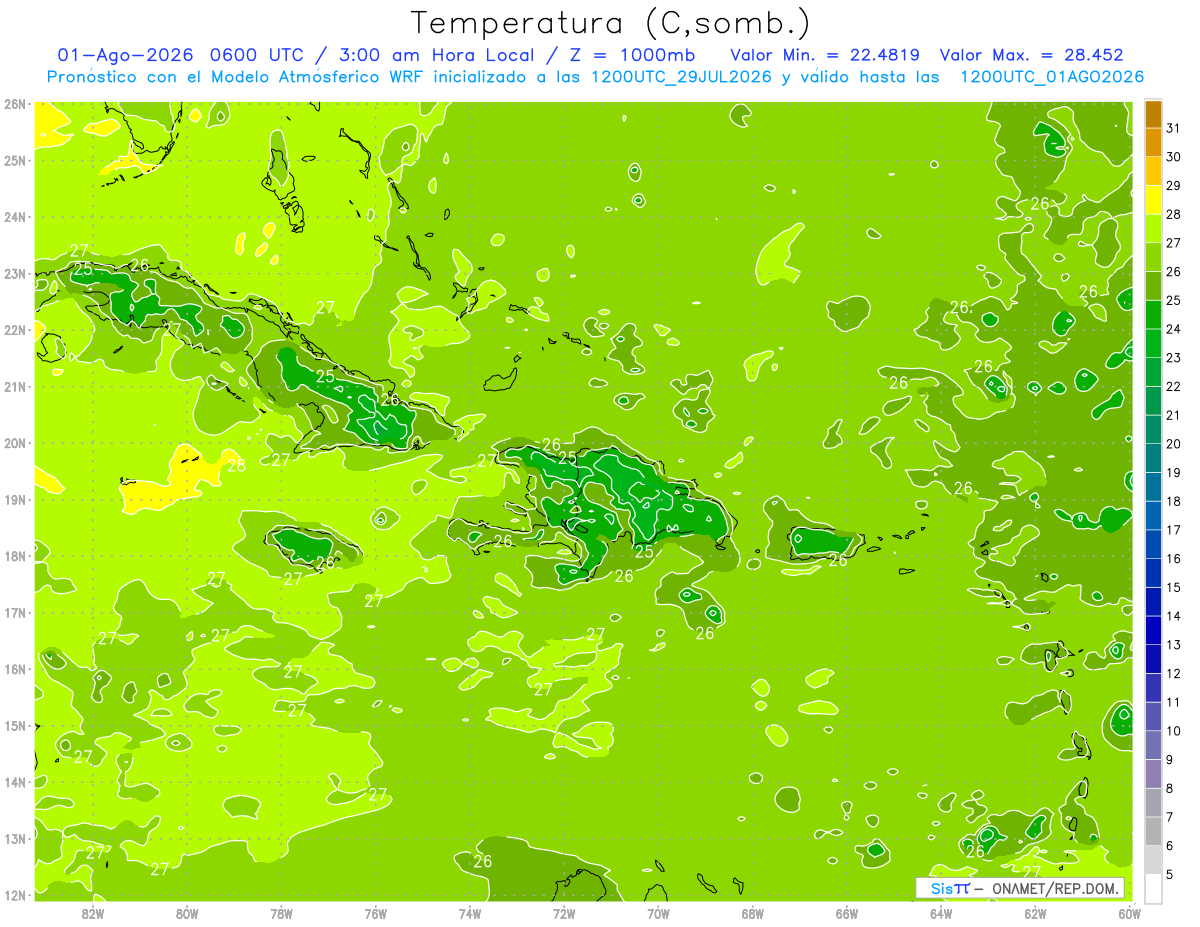Click the "76W" longitude label

pyautogui.click(x=376, y=913)
